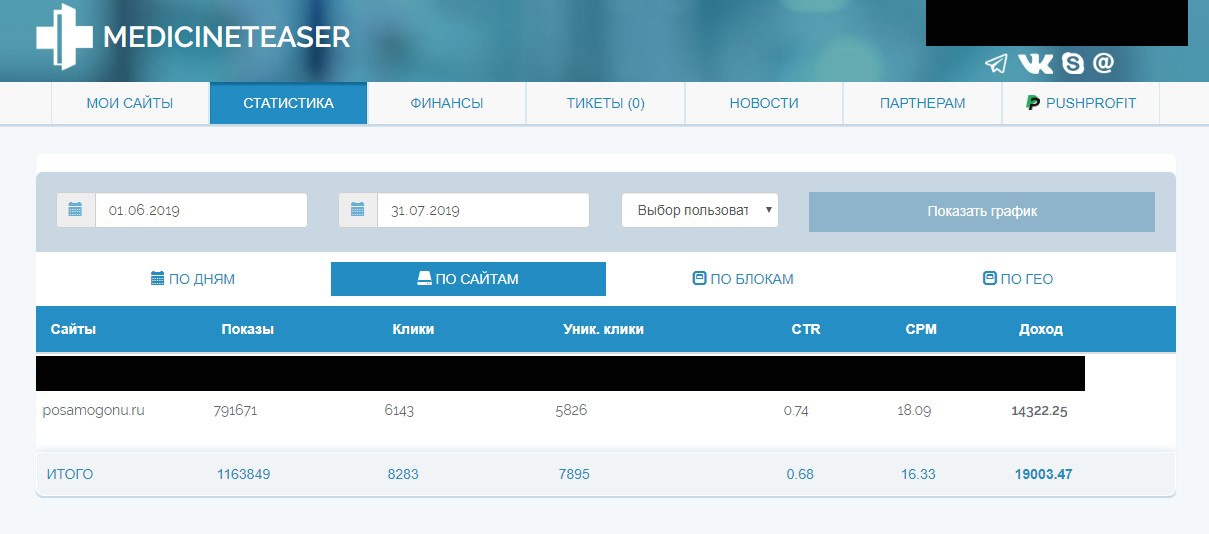Open Тикеты (0) tab
This screenshot has width=1209, height=534.
pos(605,103)
